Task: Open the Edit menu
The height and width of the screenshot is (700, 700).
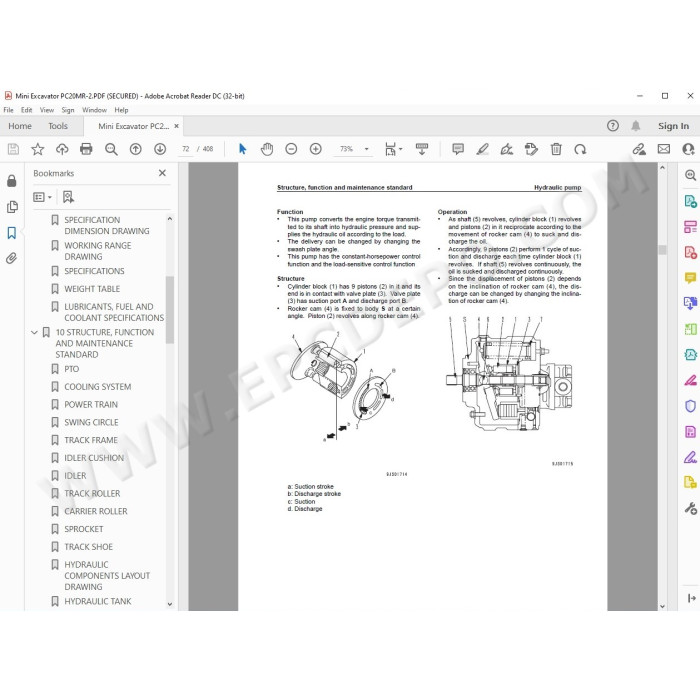Action: point(26,110)
